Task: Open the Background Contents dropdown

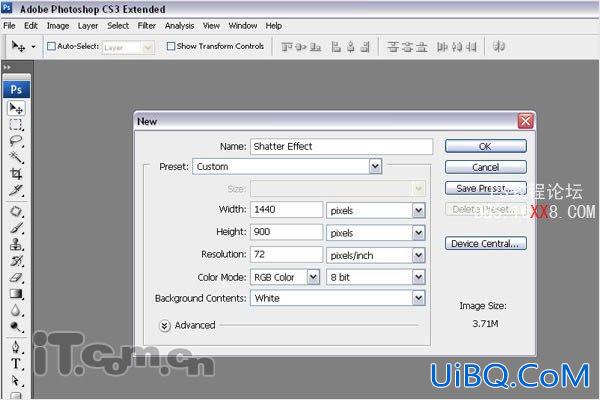Action: [338, 298]
